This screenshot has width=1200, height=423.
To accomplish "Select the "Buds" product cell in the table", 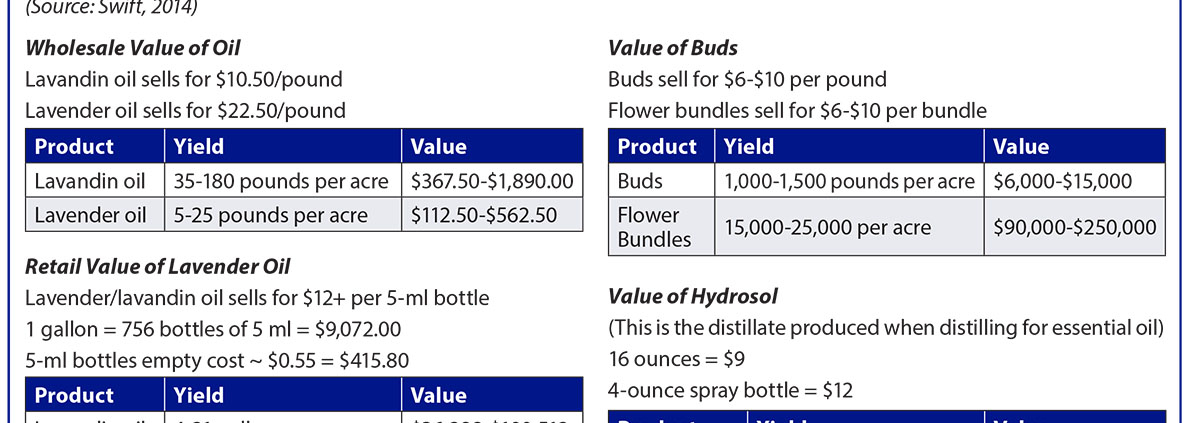I will (x=641, y=182).
